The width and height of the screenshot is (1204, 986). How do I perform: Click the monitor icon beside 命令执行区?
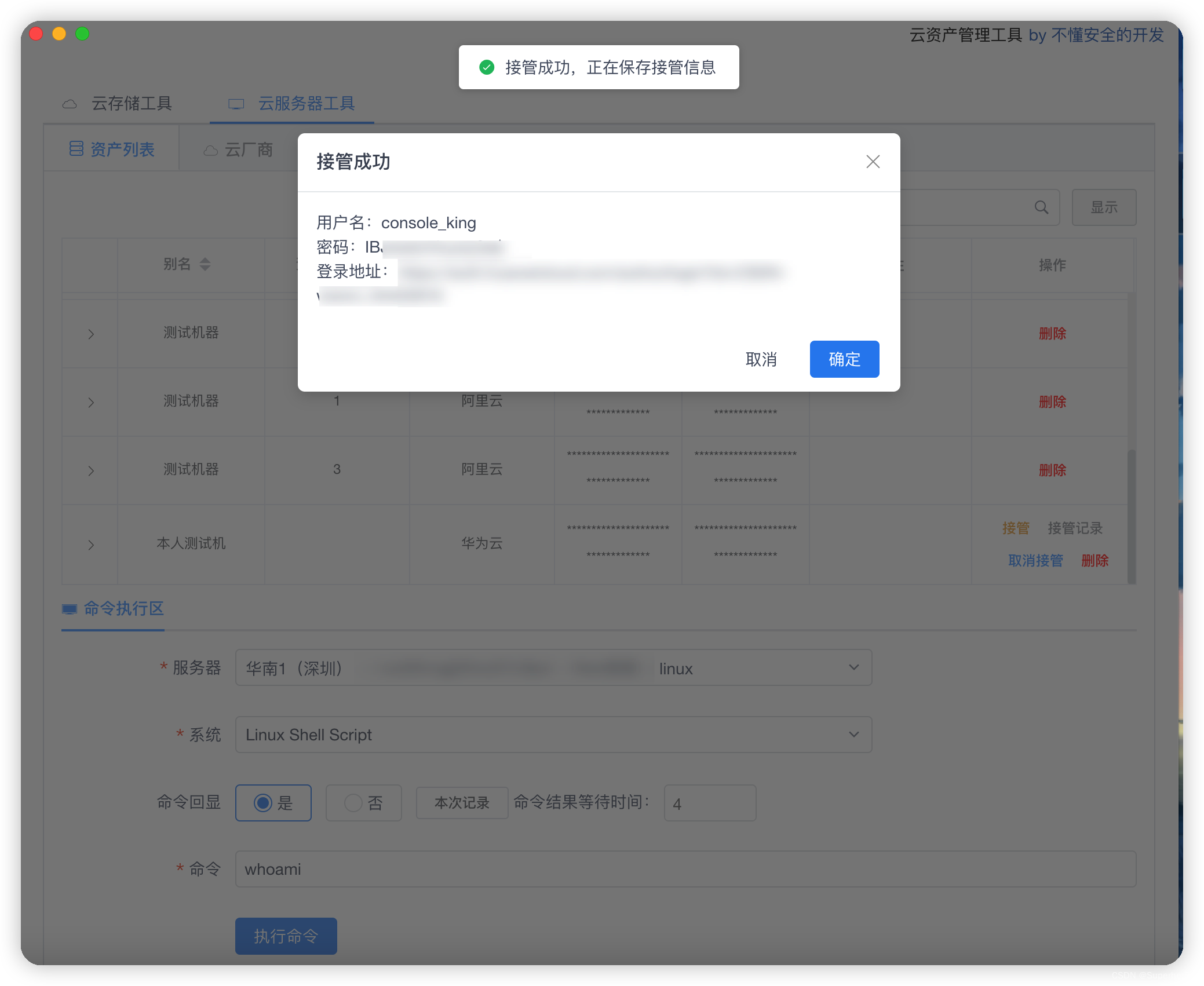[x=70, y=609]
